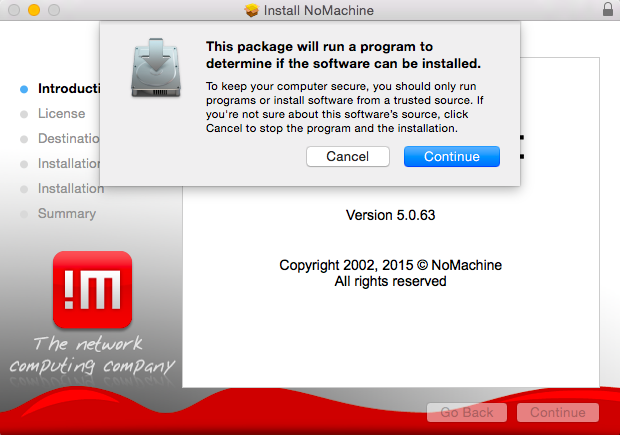Click the package icon in window title
620x435 pixels.
point(251,10)
